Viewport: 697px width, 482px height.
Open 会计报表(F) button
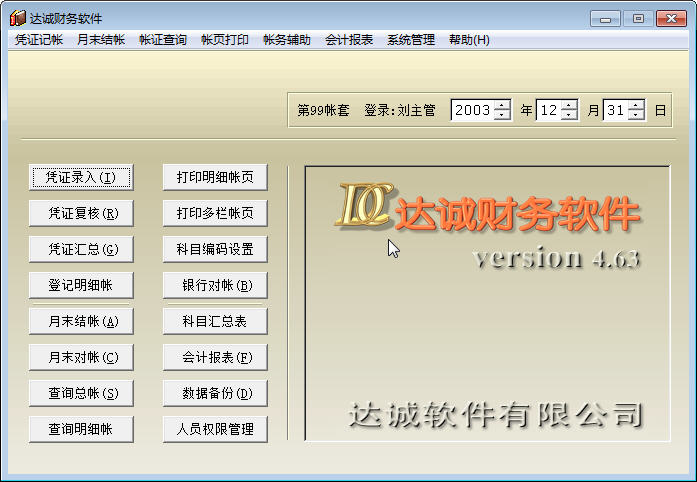(215, 357)
